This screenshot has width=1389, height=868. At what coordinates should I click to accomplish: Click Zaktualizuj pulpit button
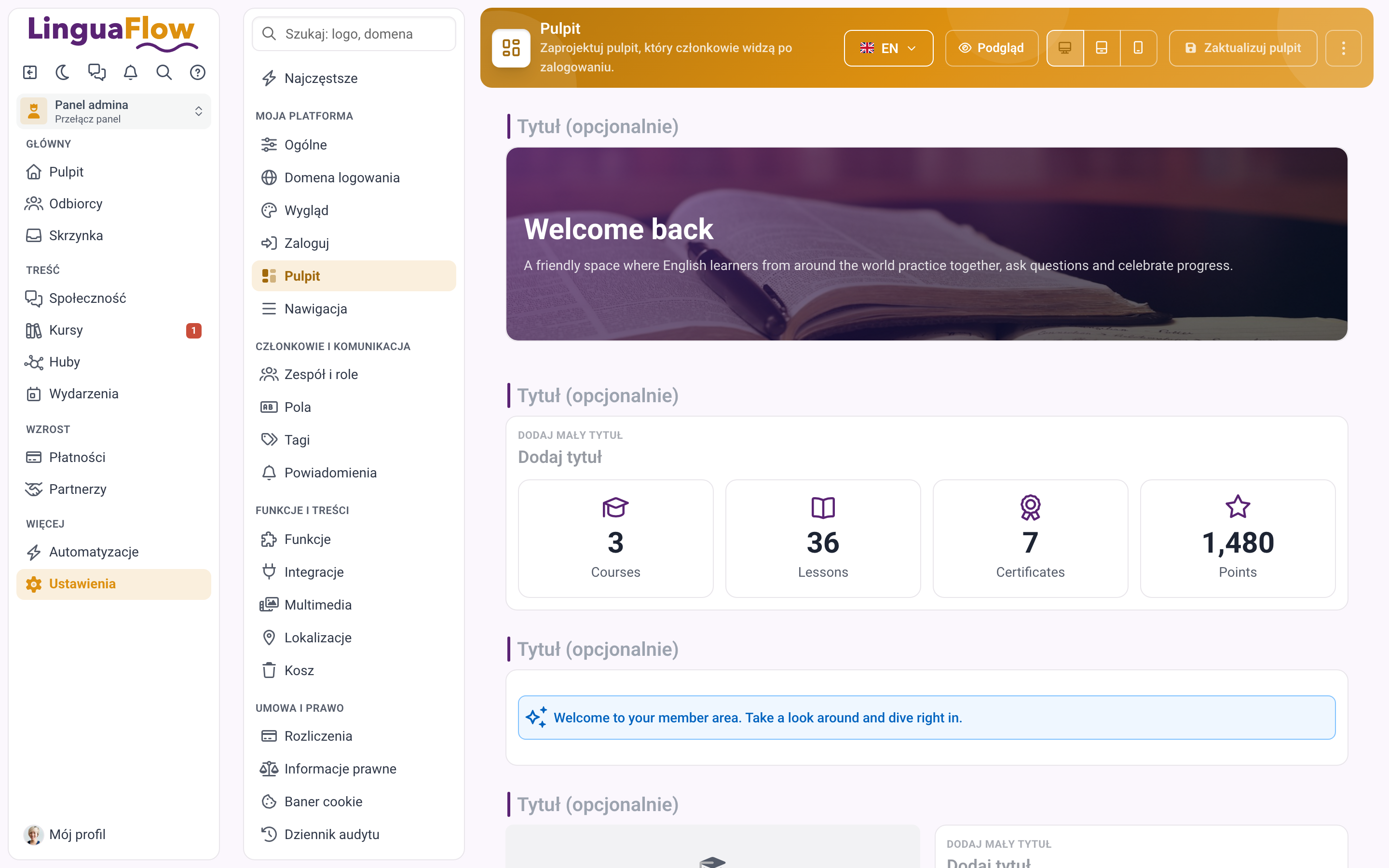click(x=1243, y=48)
